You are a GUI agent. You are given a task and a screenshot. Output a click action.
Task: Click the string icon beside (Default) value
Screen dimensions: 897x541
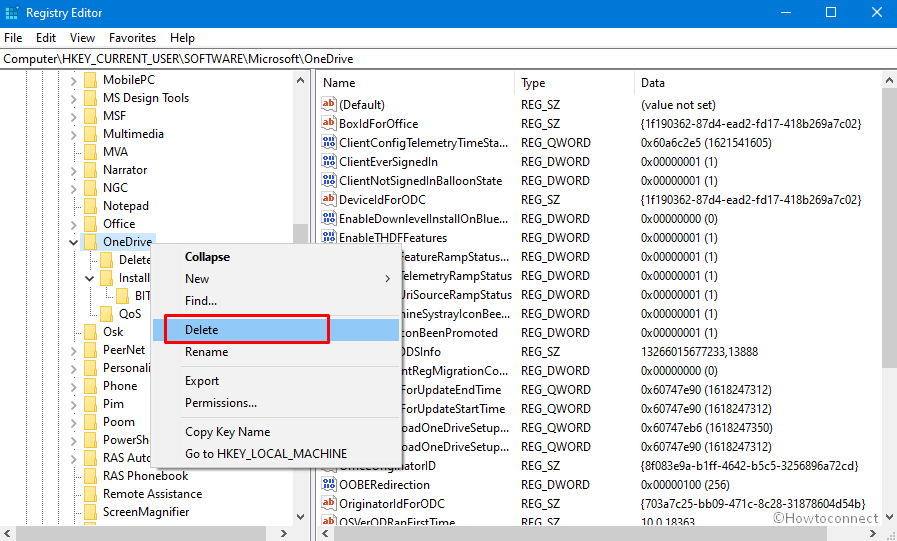click(328, 104)
